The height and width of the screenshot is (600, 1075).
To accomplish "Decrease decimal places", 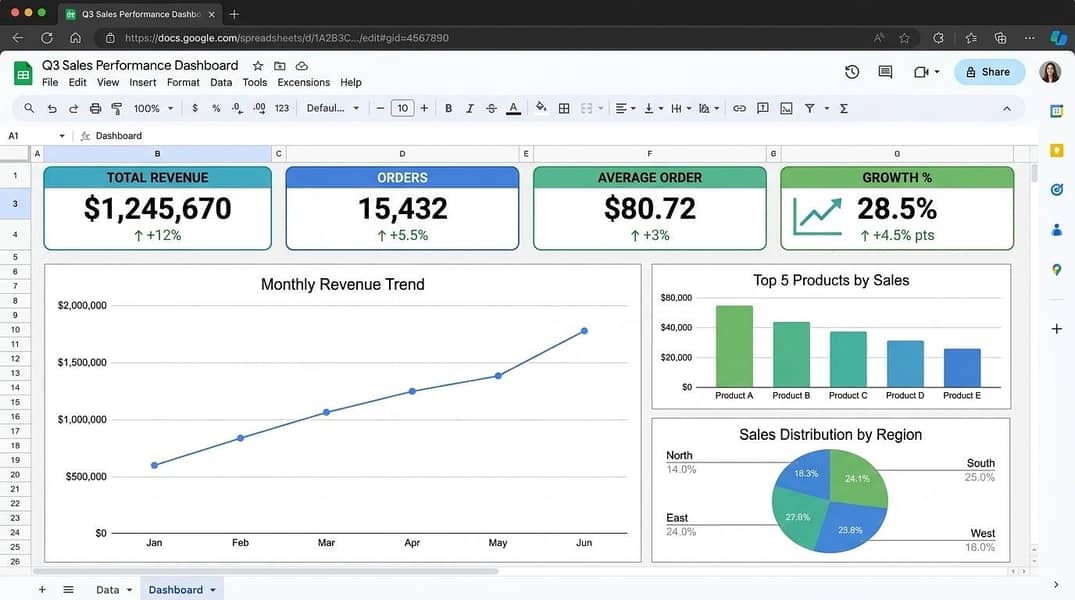I will pos(237,108).
